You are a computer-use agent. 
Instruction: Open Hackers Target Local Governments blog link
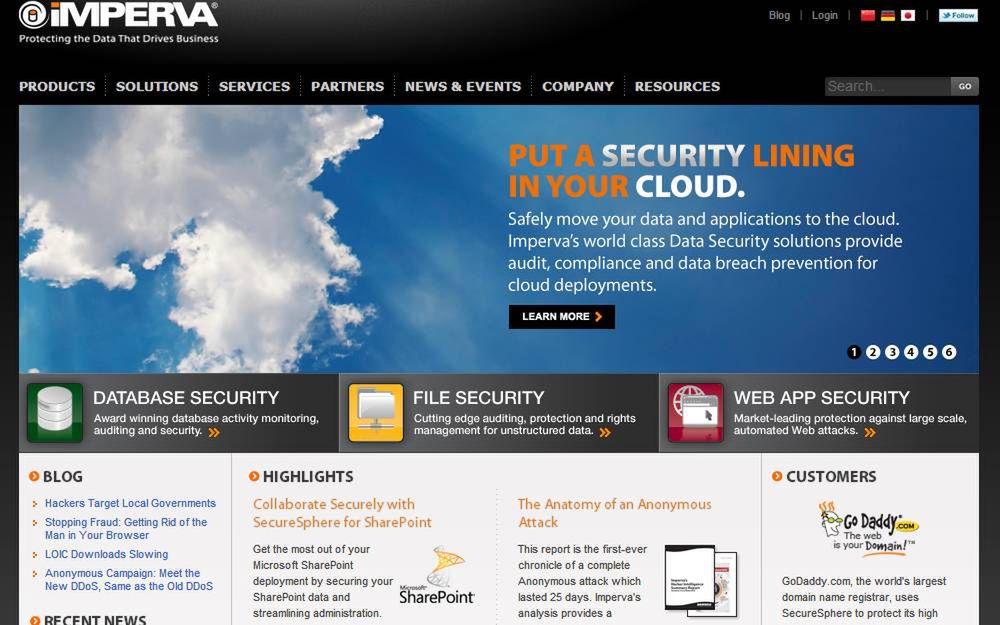(x=130, y=503)
